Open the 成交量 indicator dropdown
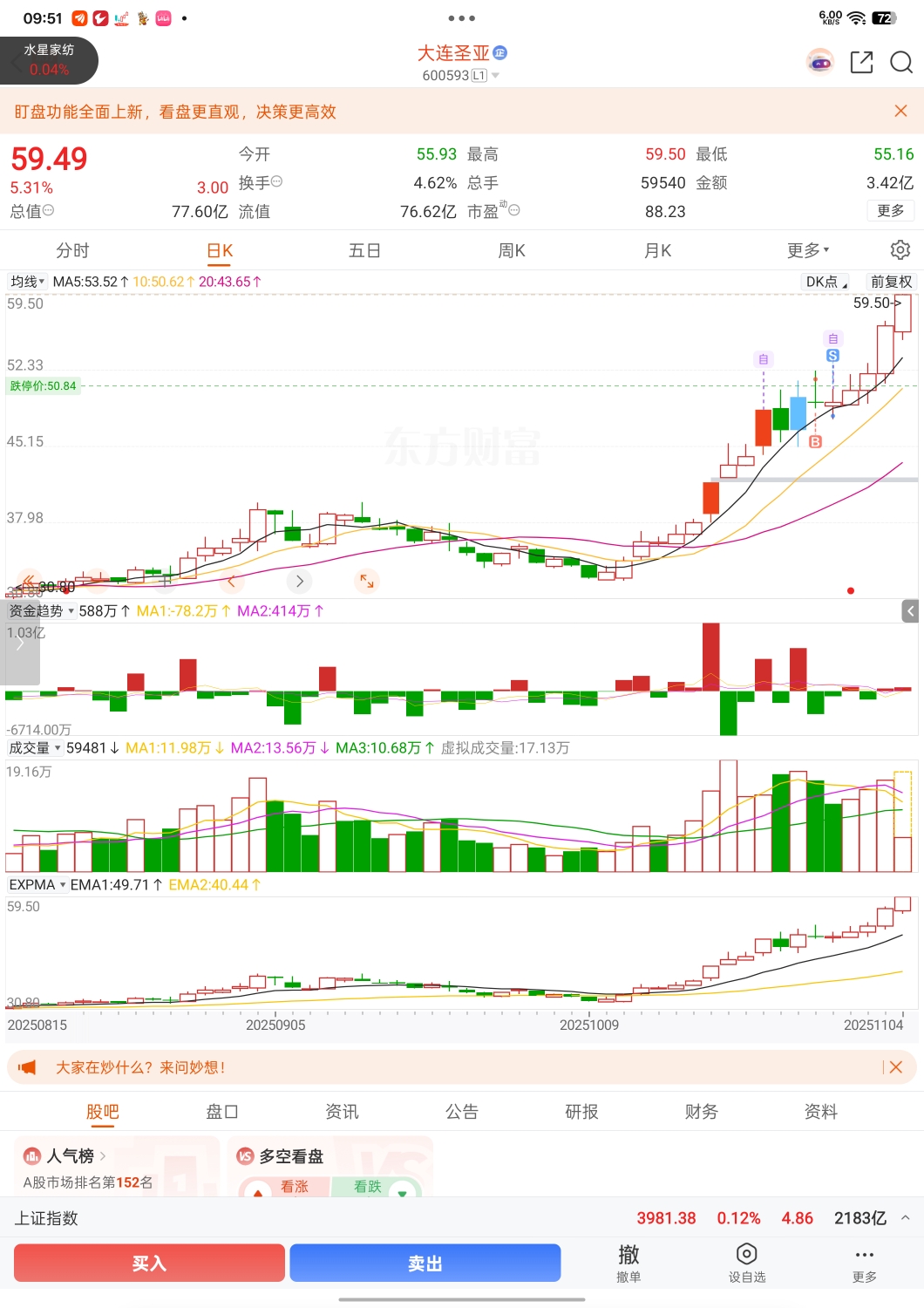The width and height of the screenshot is (924, 1308). pos(35,748)
